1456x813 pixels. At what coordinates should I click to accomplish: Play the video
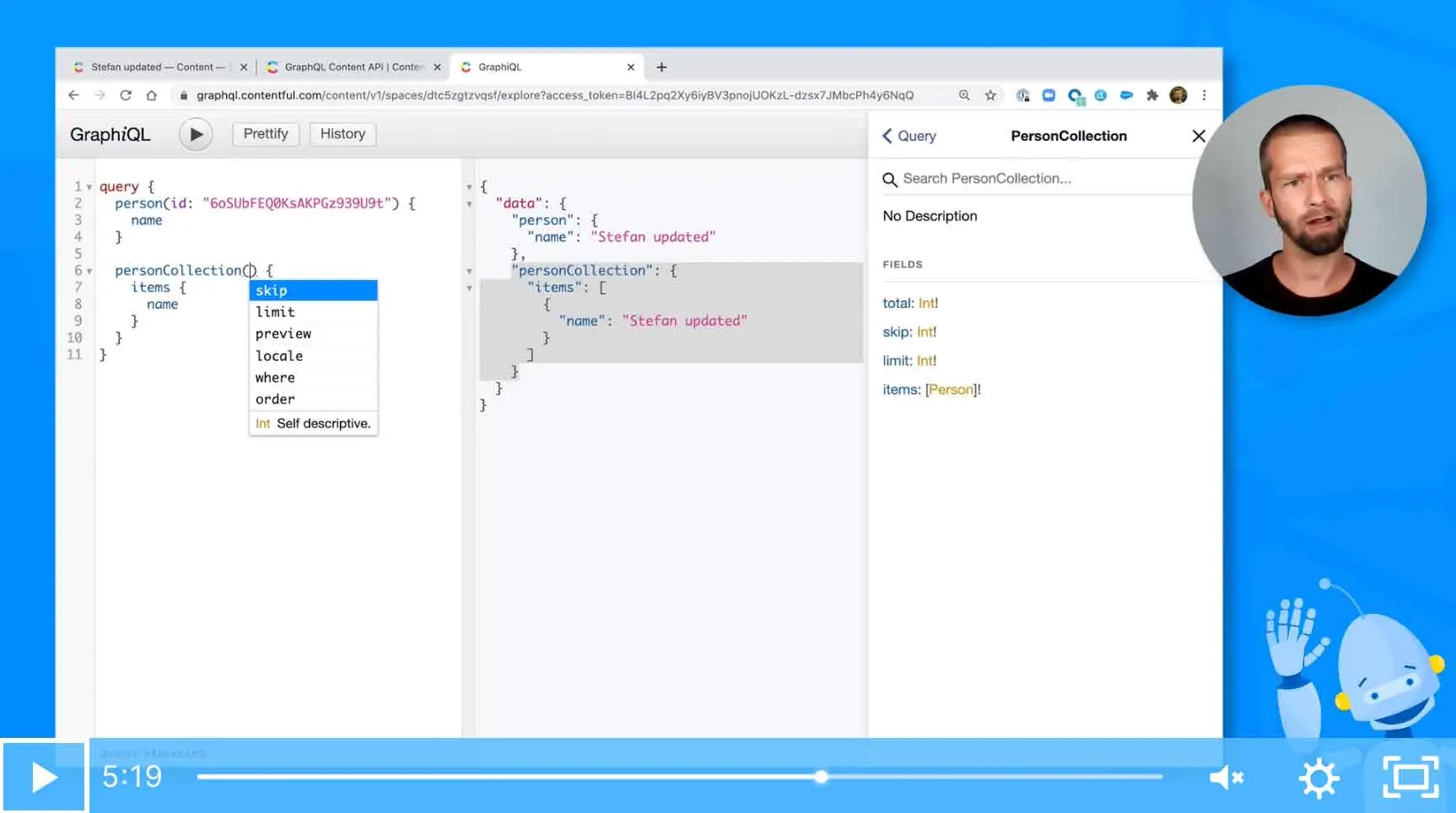[x=44, y=777]
